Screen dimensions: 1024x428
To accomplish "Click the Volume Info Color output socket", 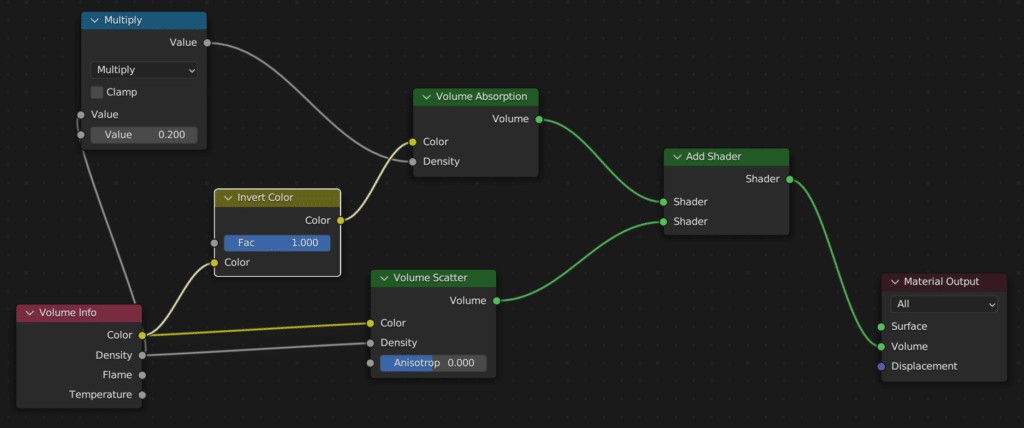I will coord(142,335).
